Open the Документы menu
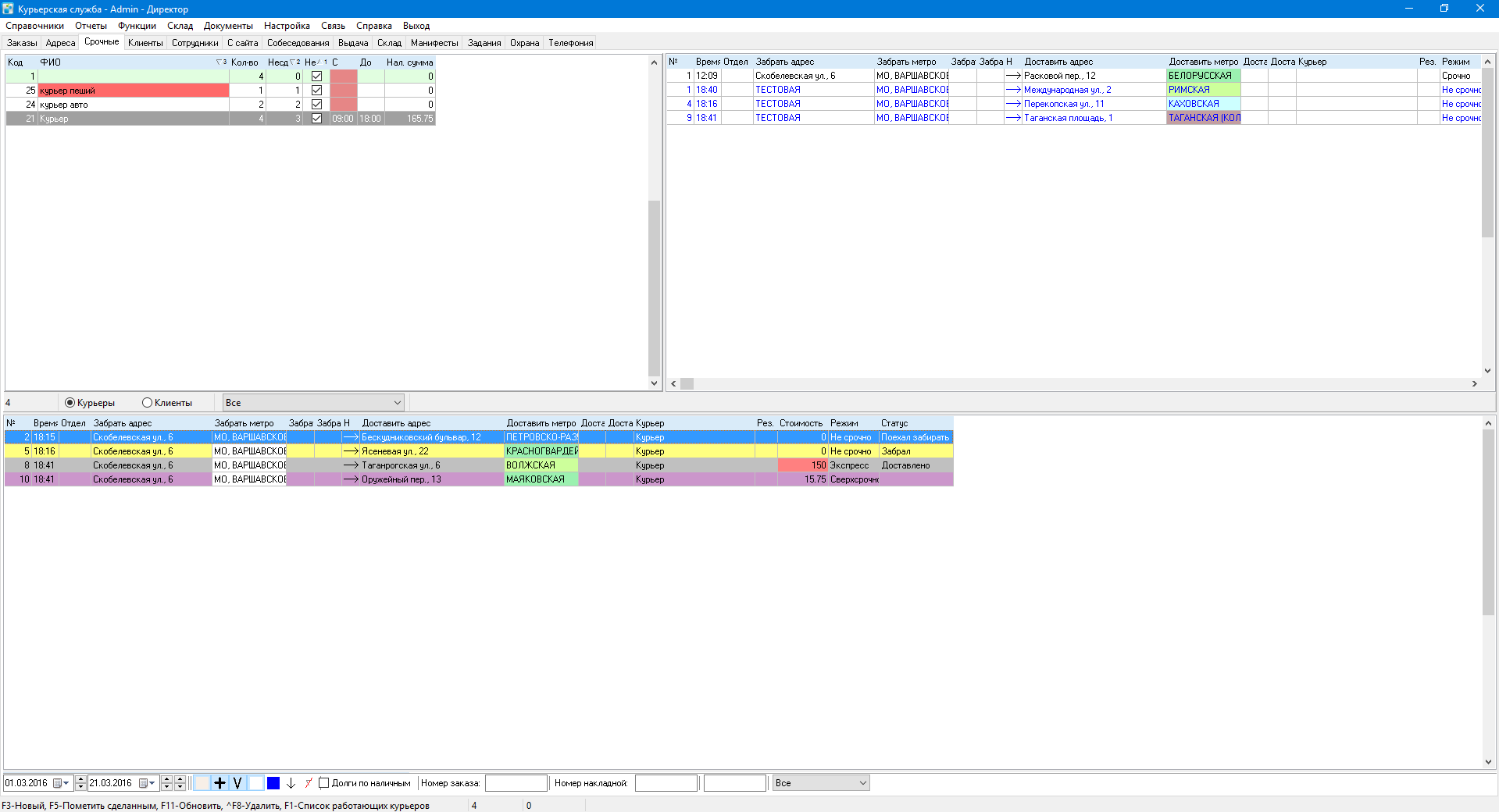Image resolution: width=1499 pixels, height=812 pixels. tap(228, 26)
